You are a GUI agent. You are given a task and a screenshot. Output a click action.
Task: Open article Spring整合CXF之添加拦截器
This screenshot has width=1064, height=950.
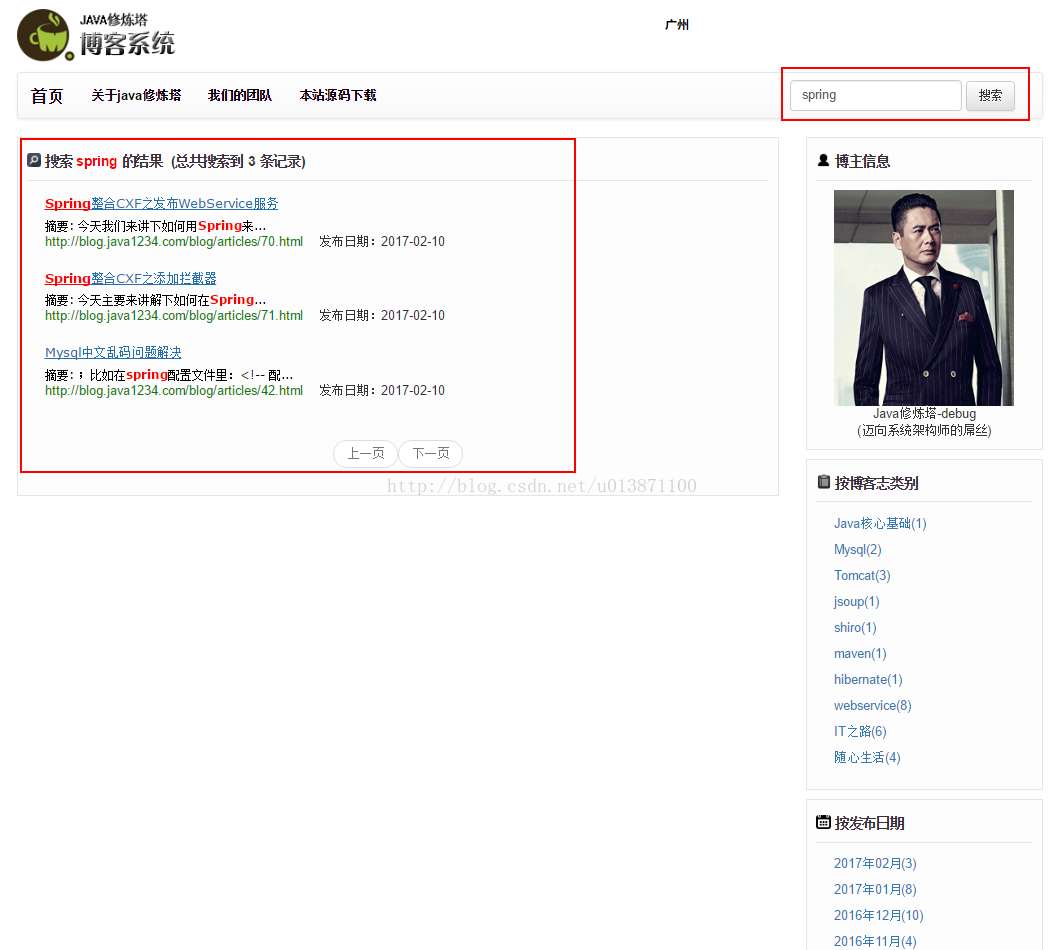[130, 278]
